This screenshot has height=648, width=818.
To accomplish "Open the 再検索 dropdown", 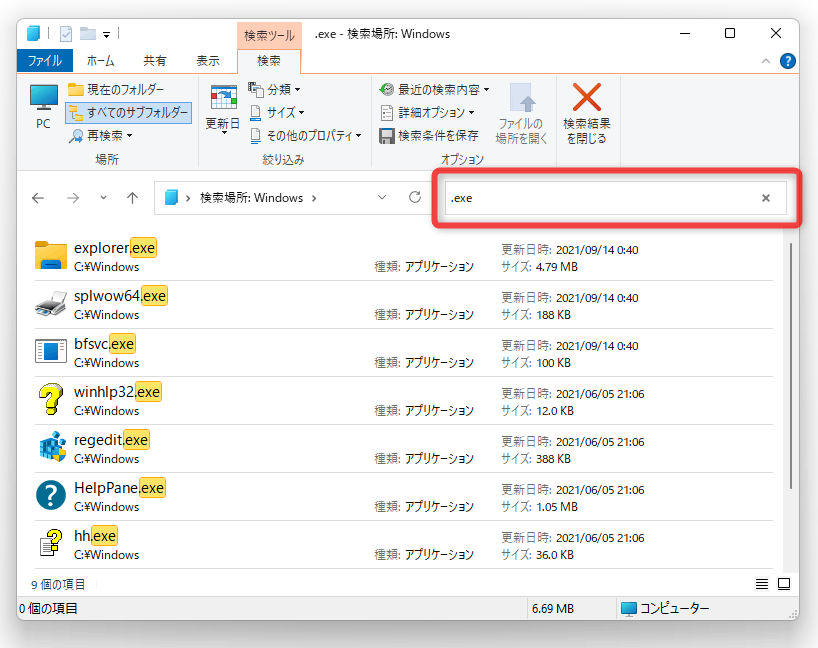I will point(101,136).
